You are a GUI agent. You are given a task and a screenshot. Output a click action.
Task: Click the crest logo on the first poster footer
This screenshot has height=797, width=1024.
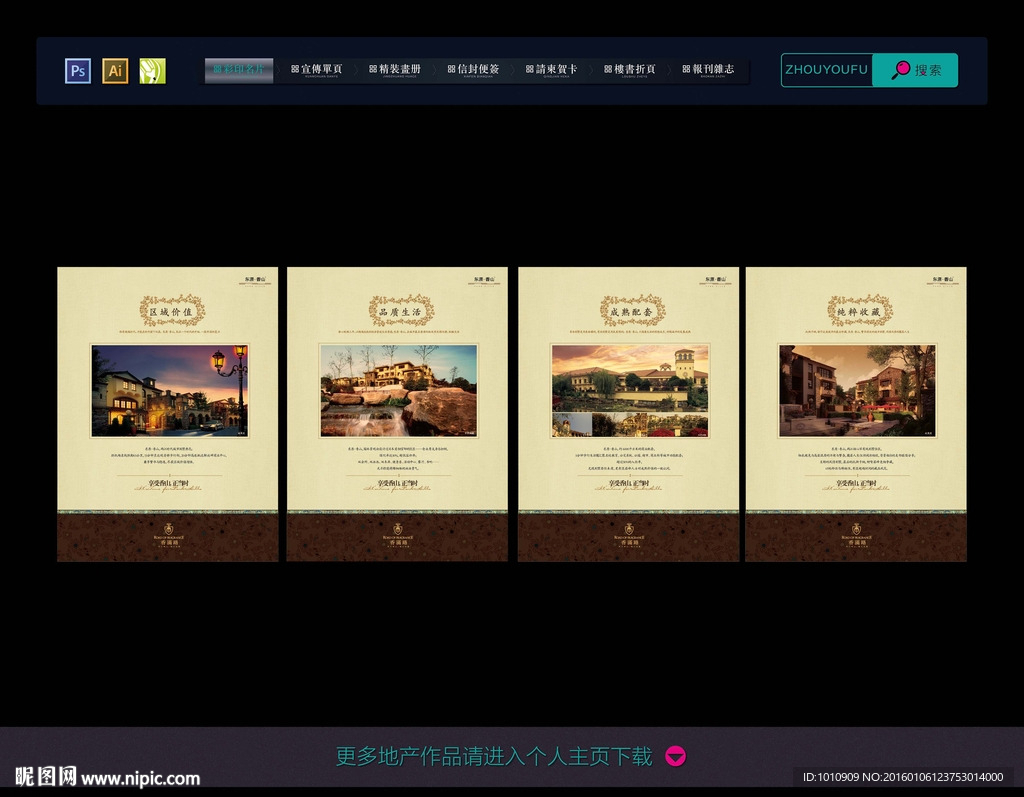tap(167, 530)
